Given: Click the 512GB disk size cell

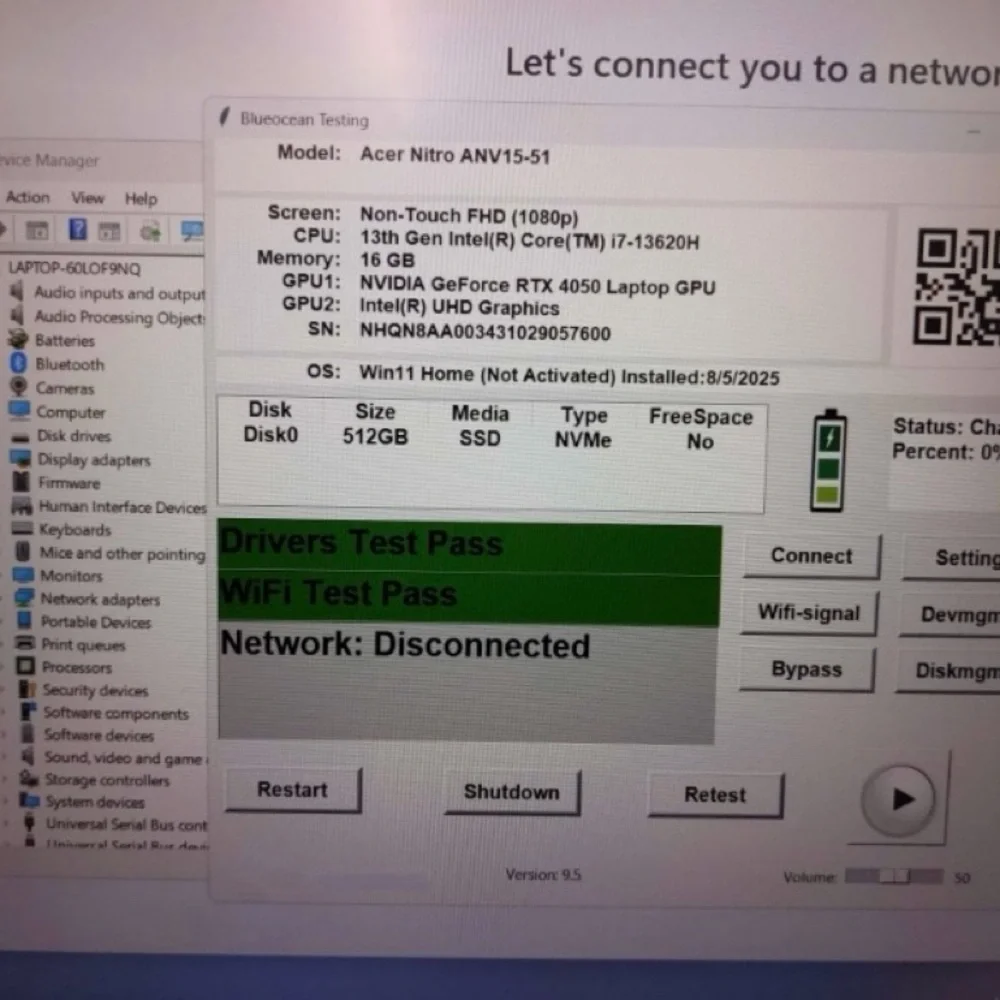Looking at the screenshot, I should click(375, 437).
